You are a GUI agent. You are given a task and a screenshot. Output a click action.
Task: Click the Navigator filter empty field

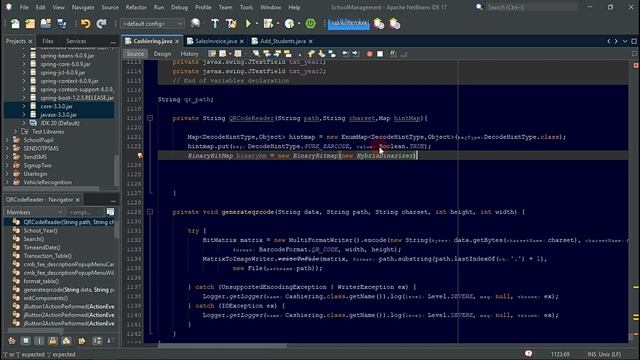tap(85, 212)
